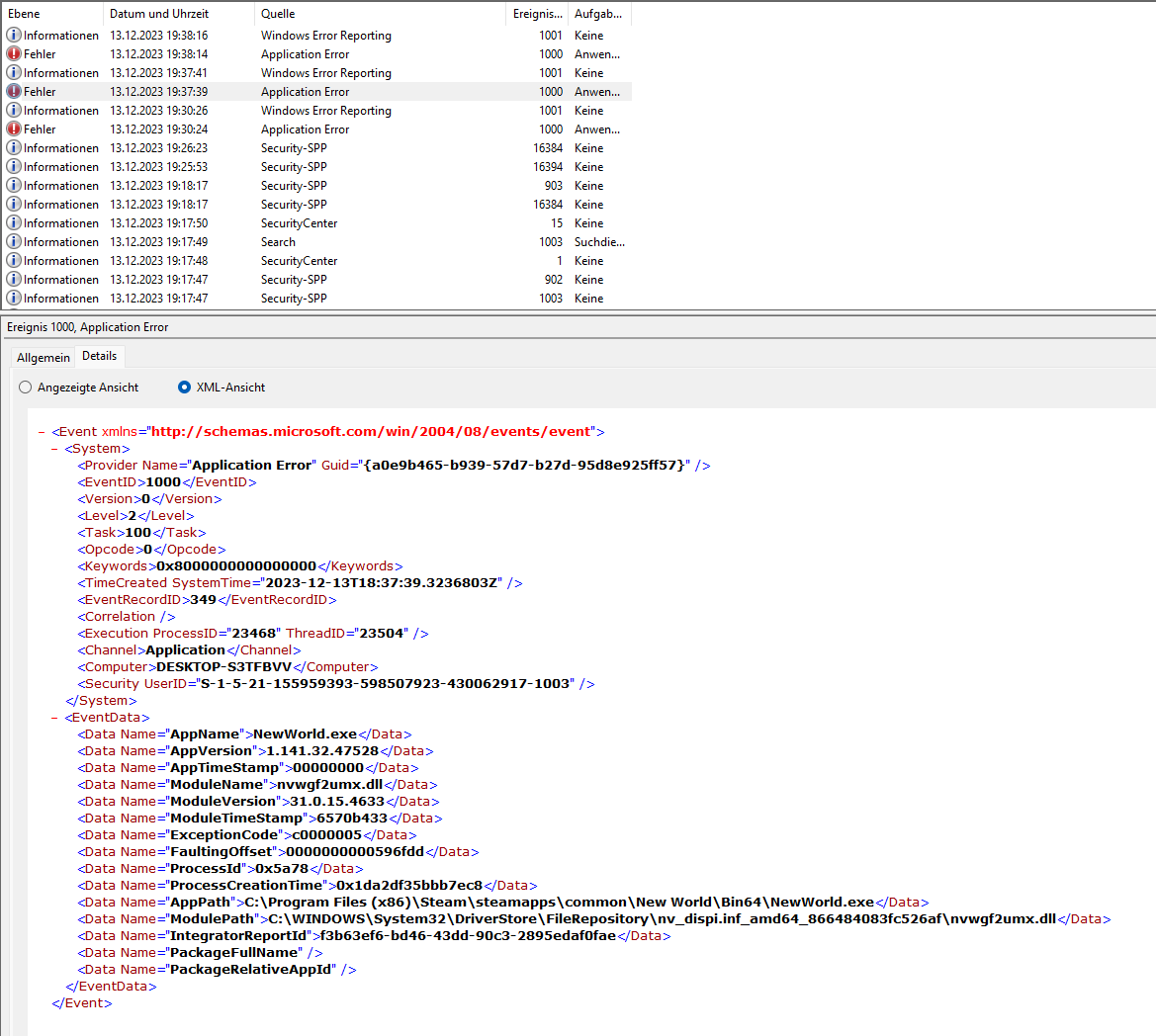Select the XML-Ansicht radio button
Screen dimensions: 1156x1036
[x=184, y=388]
